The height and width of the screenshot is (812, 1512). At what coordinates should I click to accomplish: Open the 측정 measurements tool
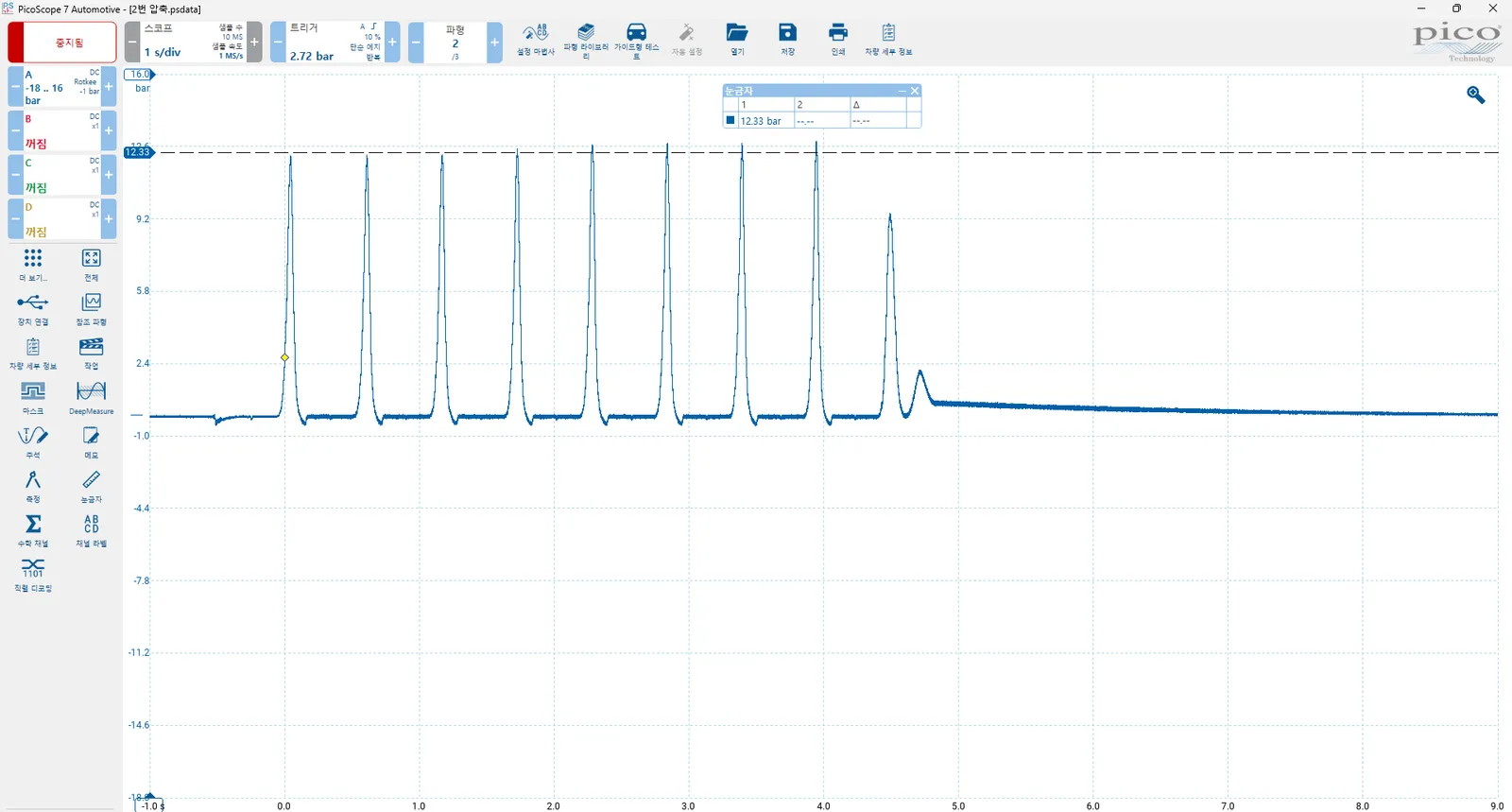point(33,486)
